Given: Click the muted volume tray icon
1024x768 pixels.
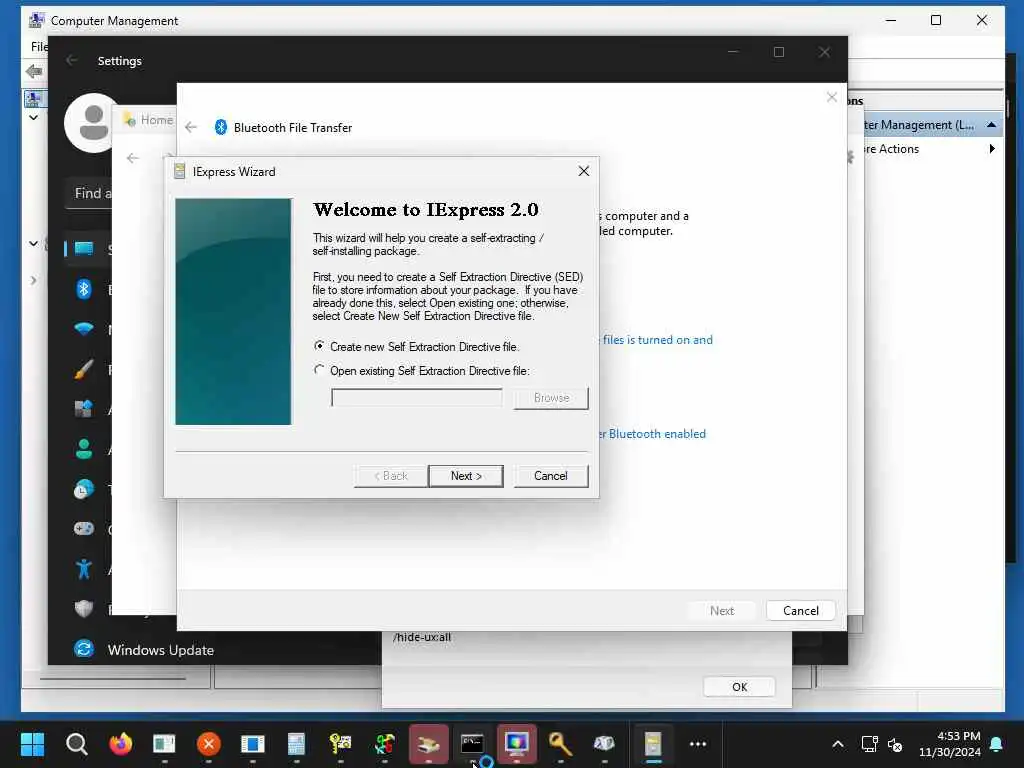Looking at the screenshot, I should 895,744.
